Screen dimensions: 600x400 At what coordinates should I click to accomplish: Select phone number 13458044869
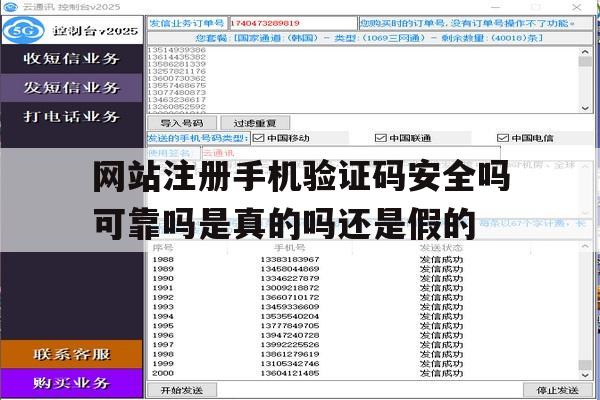(x=290, y=269)
